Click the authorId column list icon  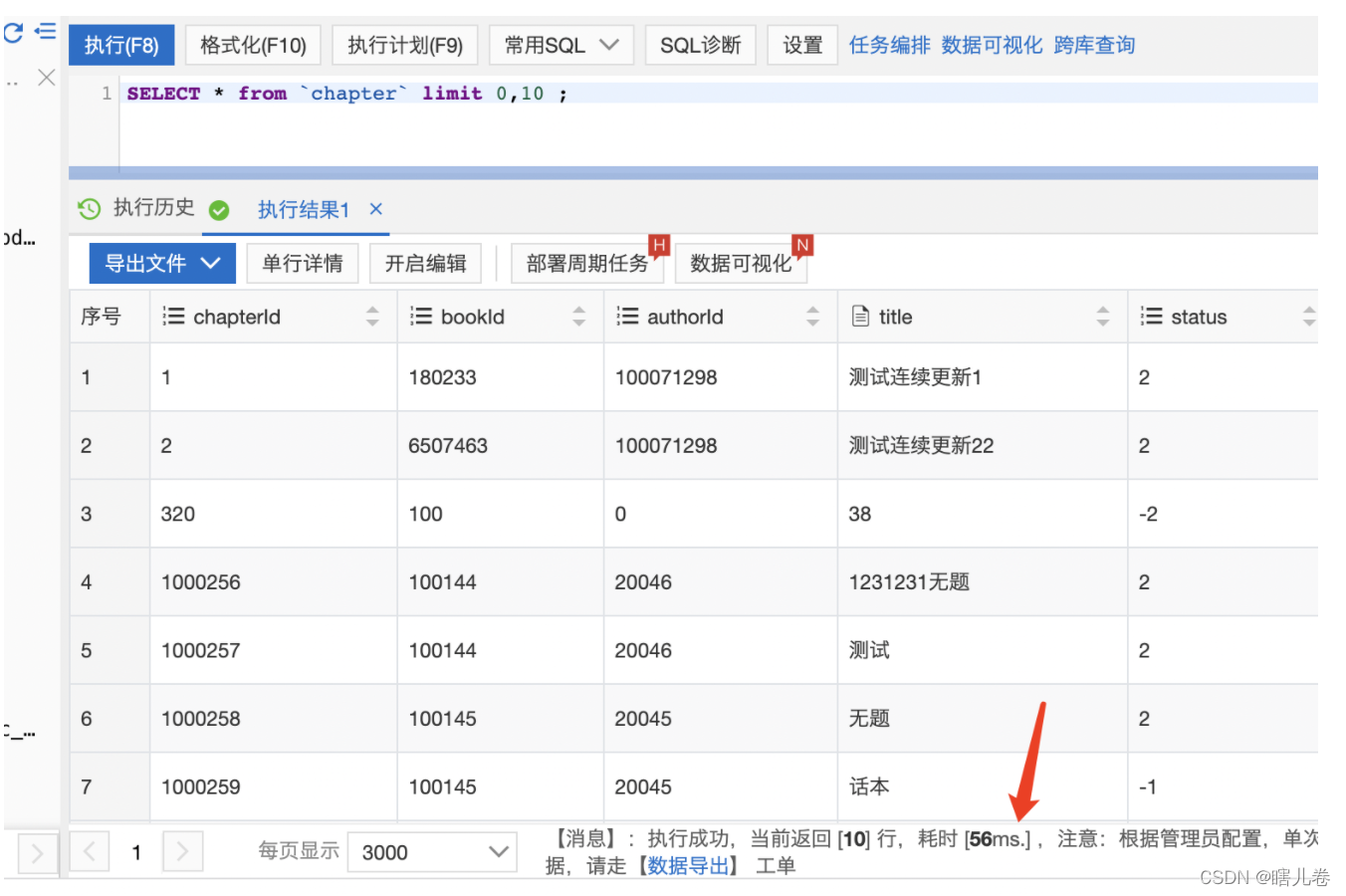627,317
